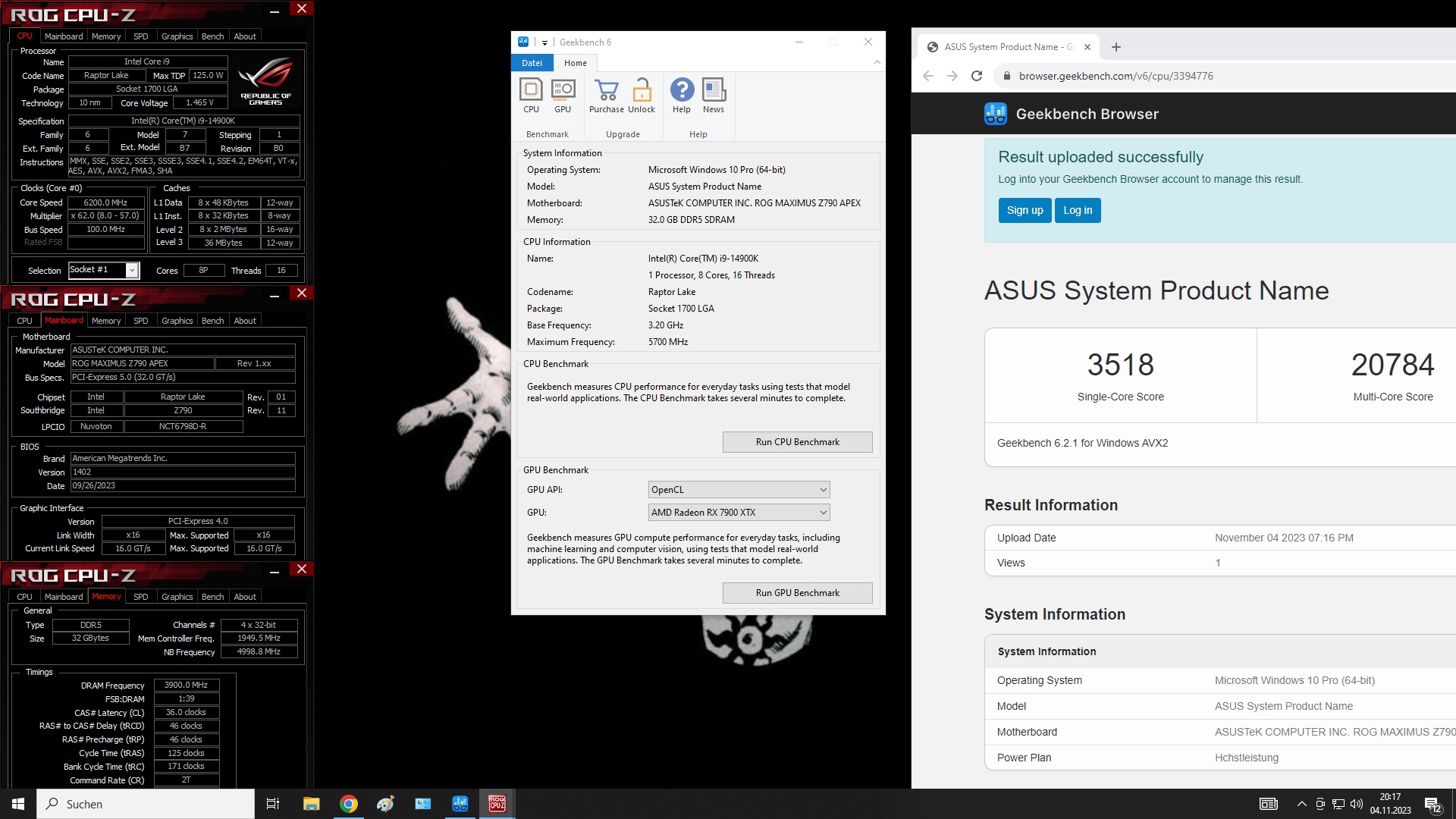This screenshot has width=1456, height=819.
Task: Open network status icon in system tray
Action: [1338, 804]
